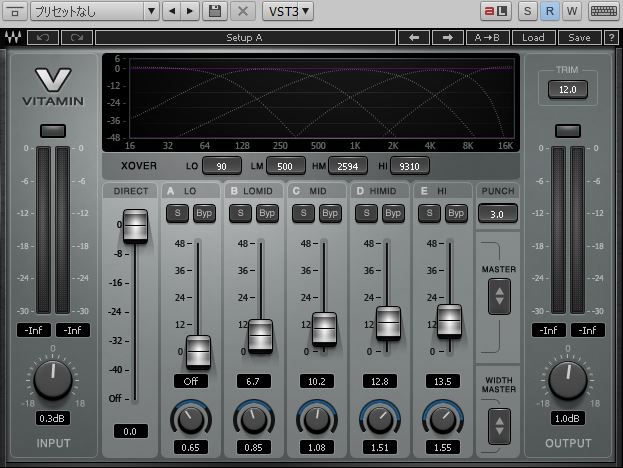Click the INPUT gain knob
Screen dimensions: 623x468
tap(53, 380)
